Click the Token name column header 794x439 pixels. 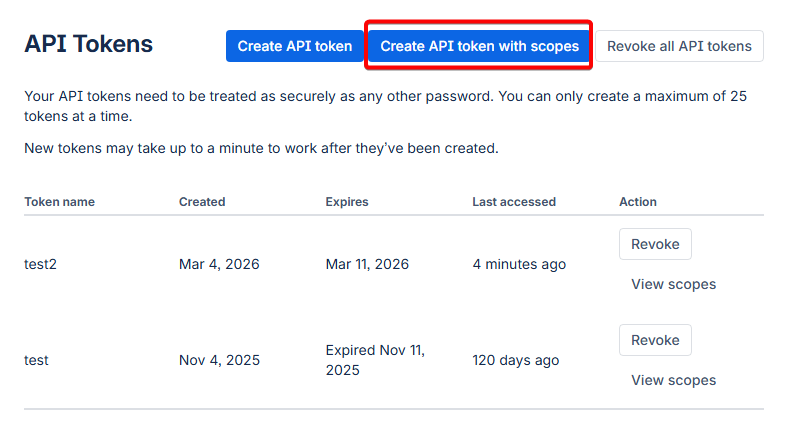tap(59, 202)
